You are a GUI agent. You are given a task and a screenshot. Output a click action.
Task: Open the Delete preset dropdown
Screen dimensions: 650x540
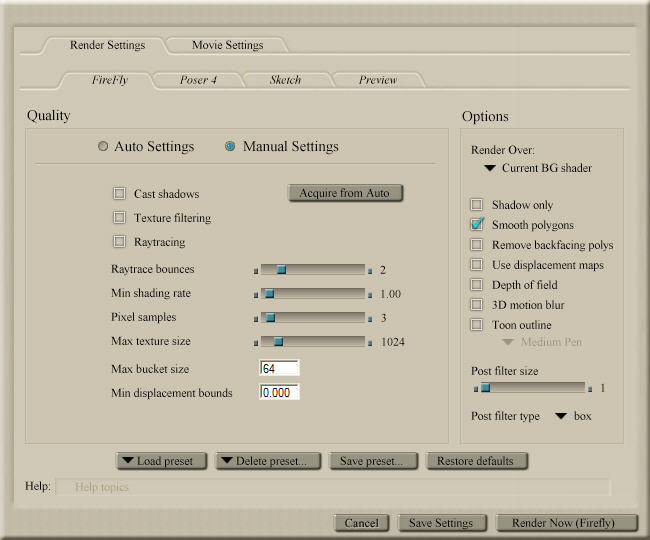[268, 461]
